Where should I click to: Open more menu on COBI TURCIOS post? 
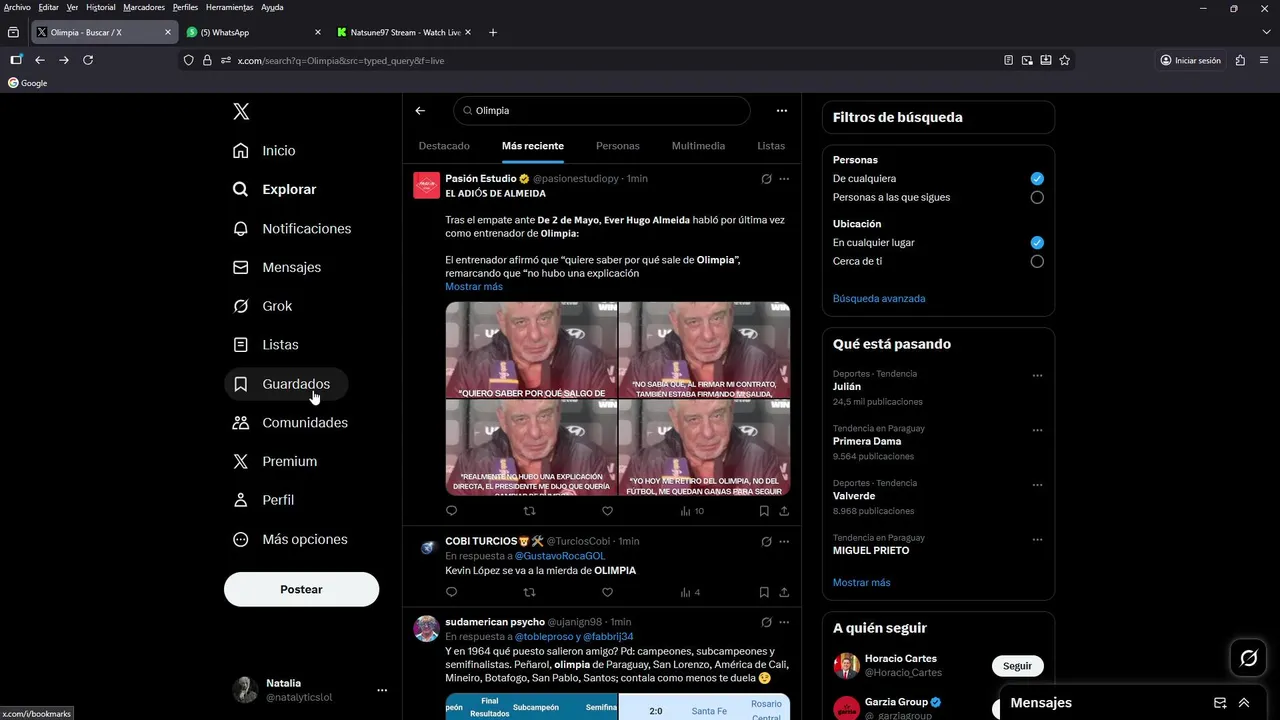click(784, 541)
